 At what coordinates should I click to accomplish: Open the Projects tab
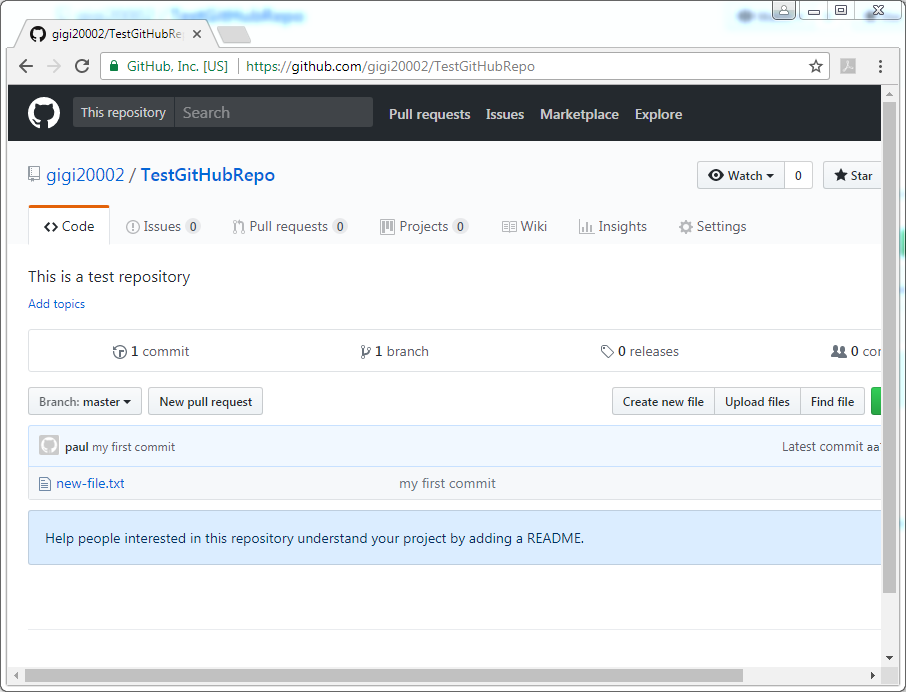[x=424, y=226]
